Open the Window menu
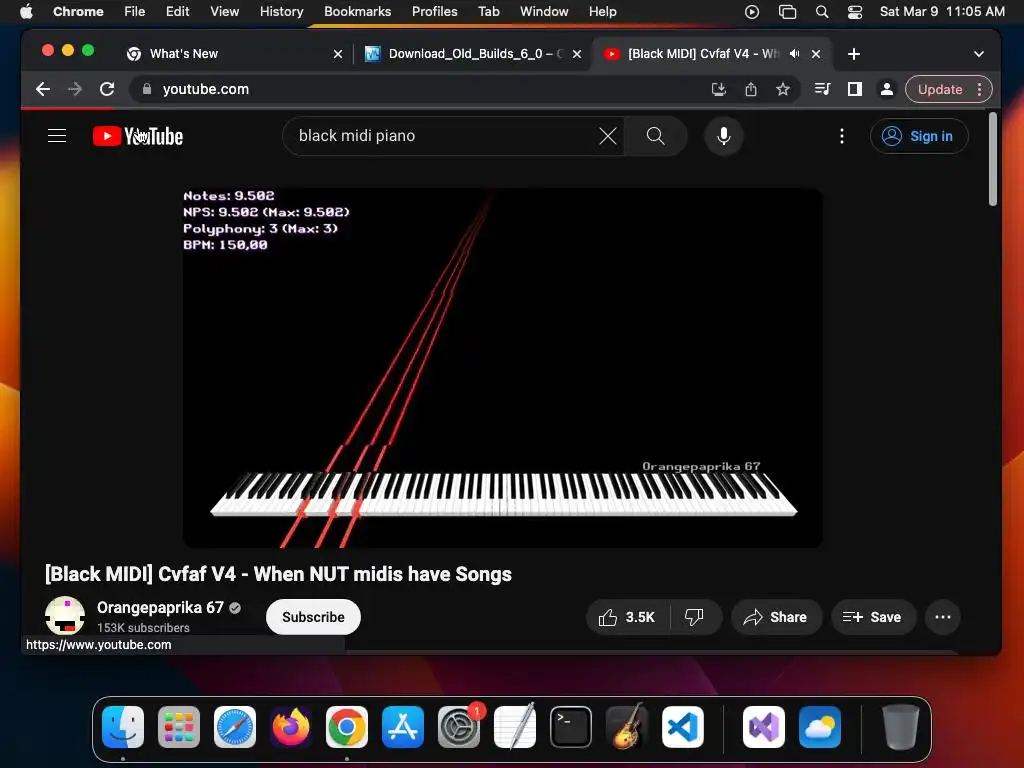1024x768 pixels. coord(544,12)
